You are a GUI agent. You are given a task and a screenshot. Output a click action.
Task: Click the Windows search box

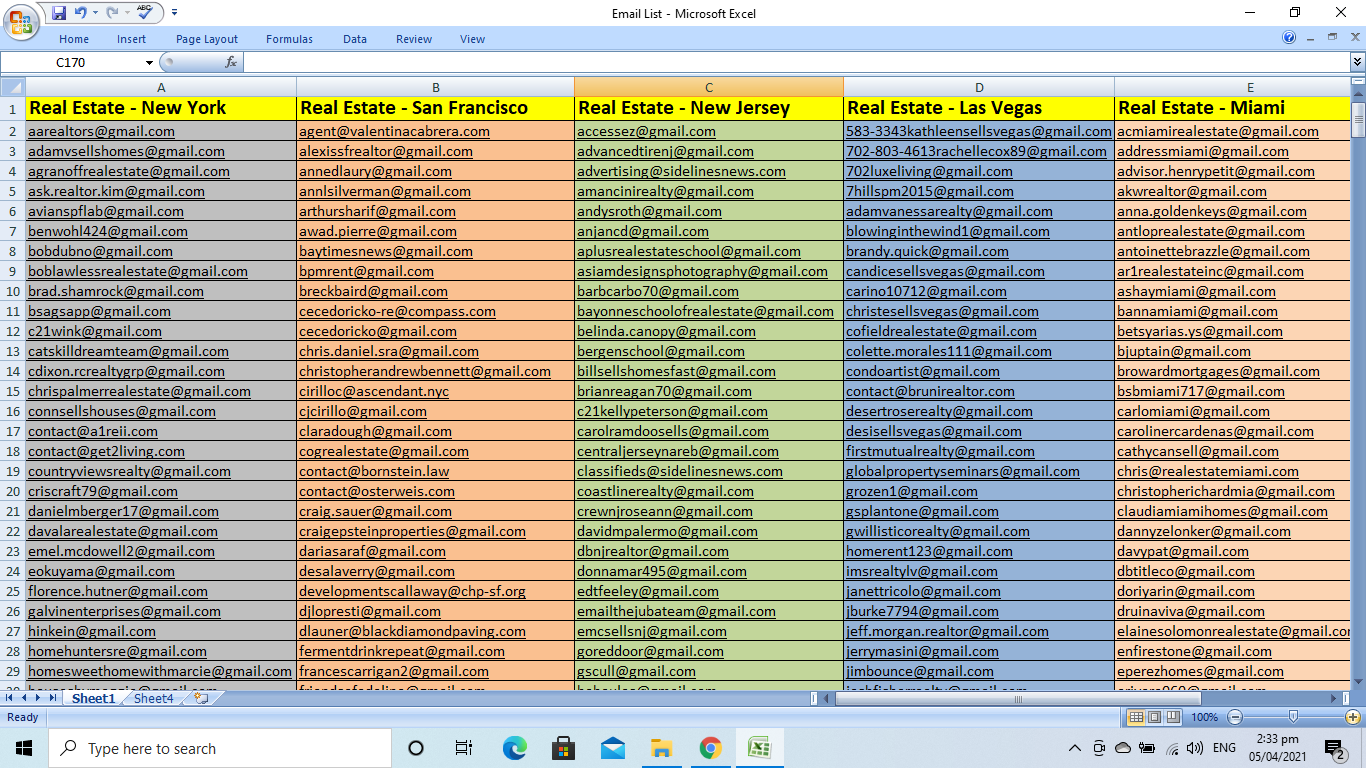220,748
